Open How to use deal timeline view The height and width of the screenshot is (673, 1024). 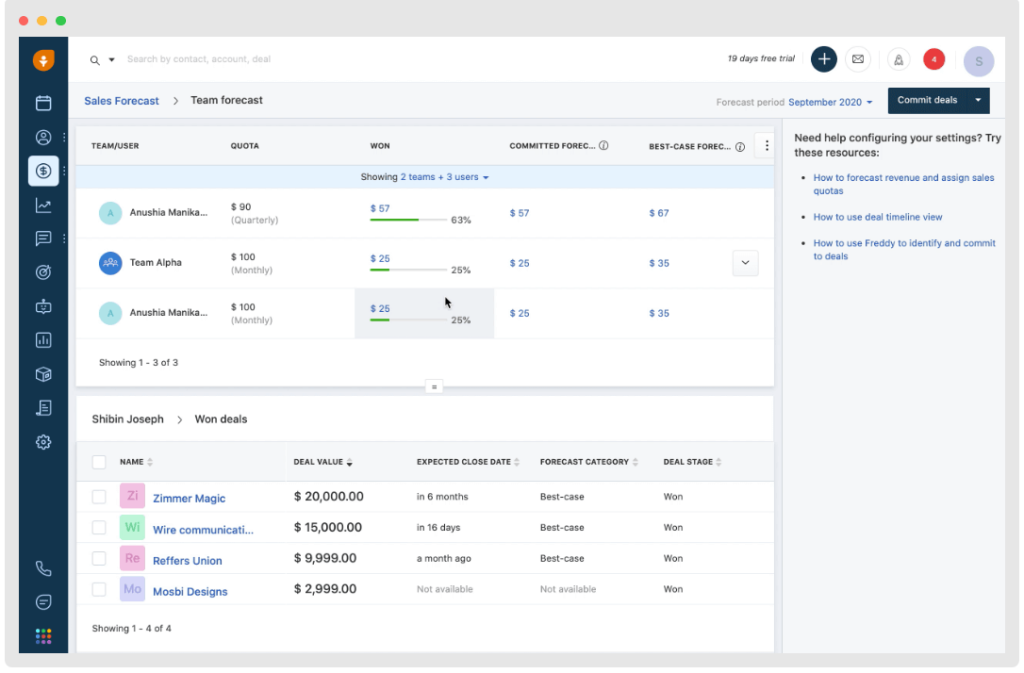click(877, 217)
